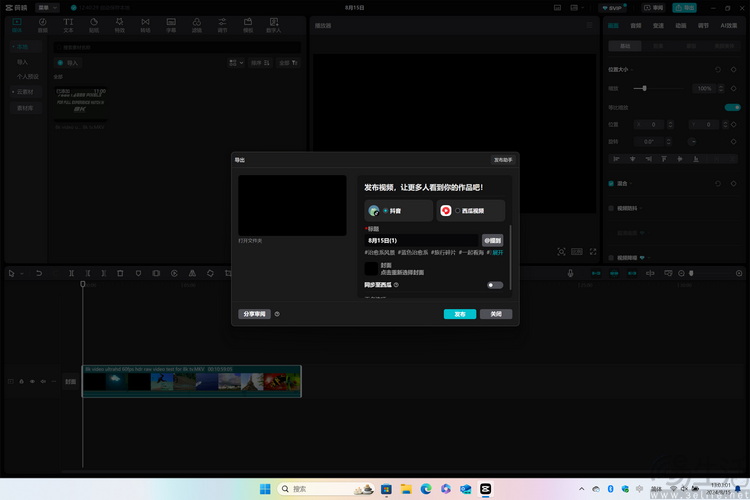The image size is (750, 500).
Task: Click the info icon next to 同步至西瓜
Action: pos(397,285)
